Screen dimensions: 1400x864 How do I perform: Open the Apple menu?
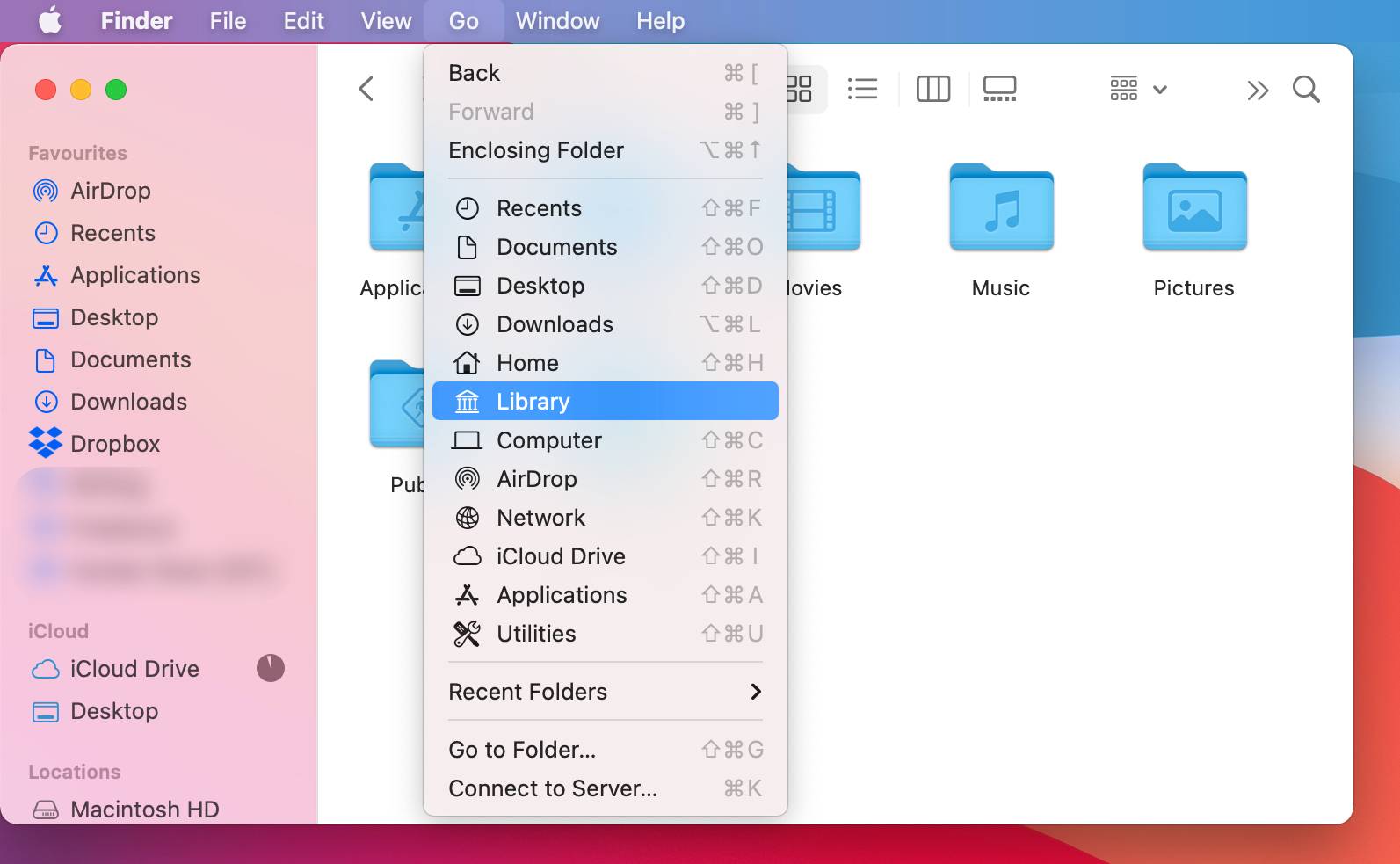[50, 20]
